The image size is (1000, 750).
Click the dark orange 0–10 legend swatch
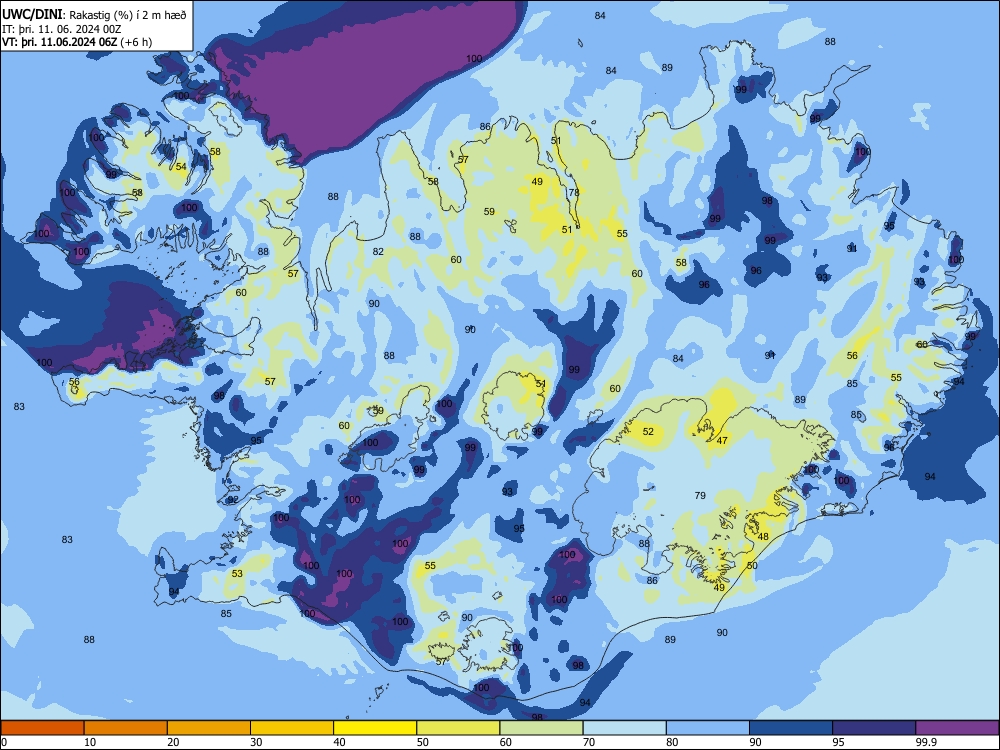[x=42, y=728]
